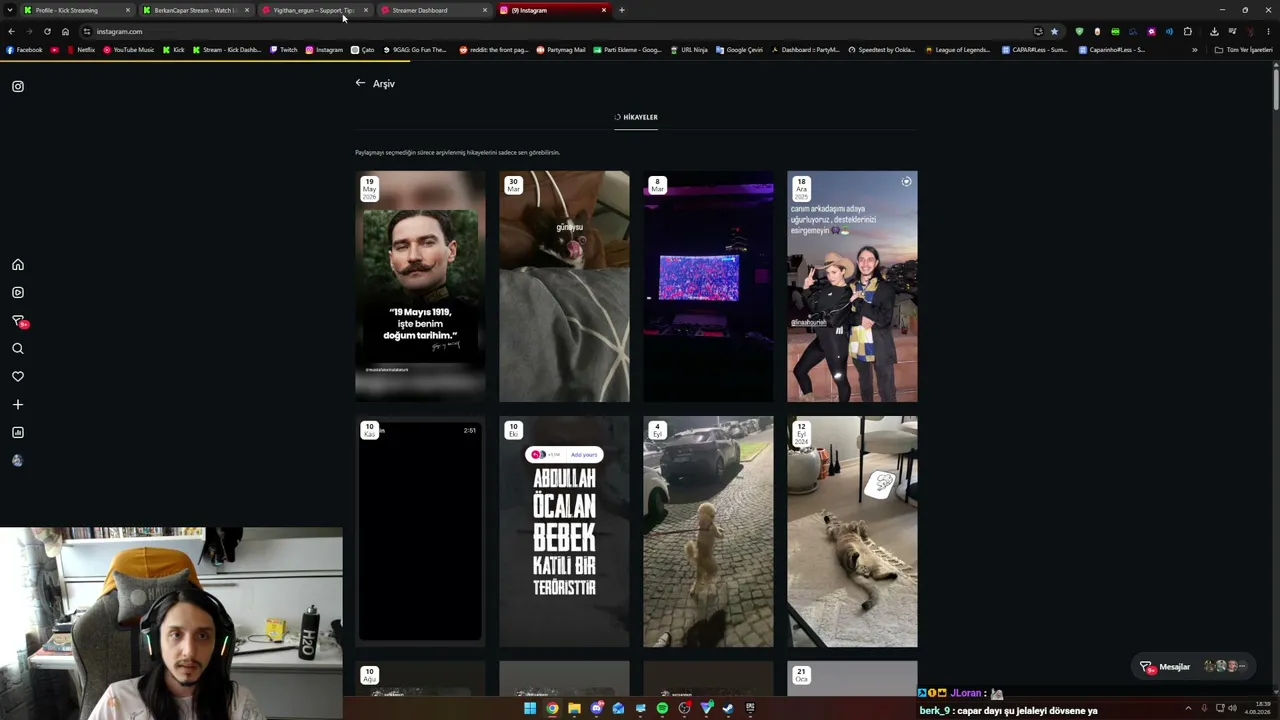Close the Streamer Dashboard tab
Image resolution: width=1280 pixels, height=720 pixels.
click(485, 10)
